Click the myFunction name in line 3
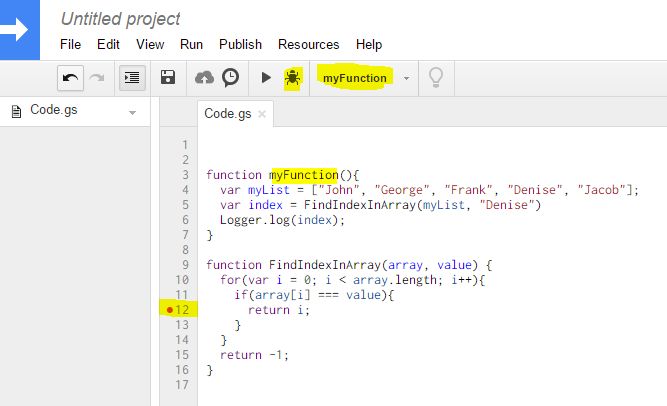The width and height of the screenshot is (667, 406). coord(304,175)
